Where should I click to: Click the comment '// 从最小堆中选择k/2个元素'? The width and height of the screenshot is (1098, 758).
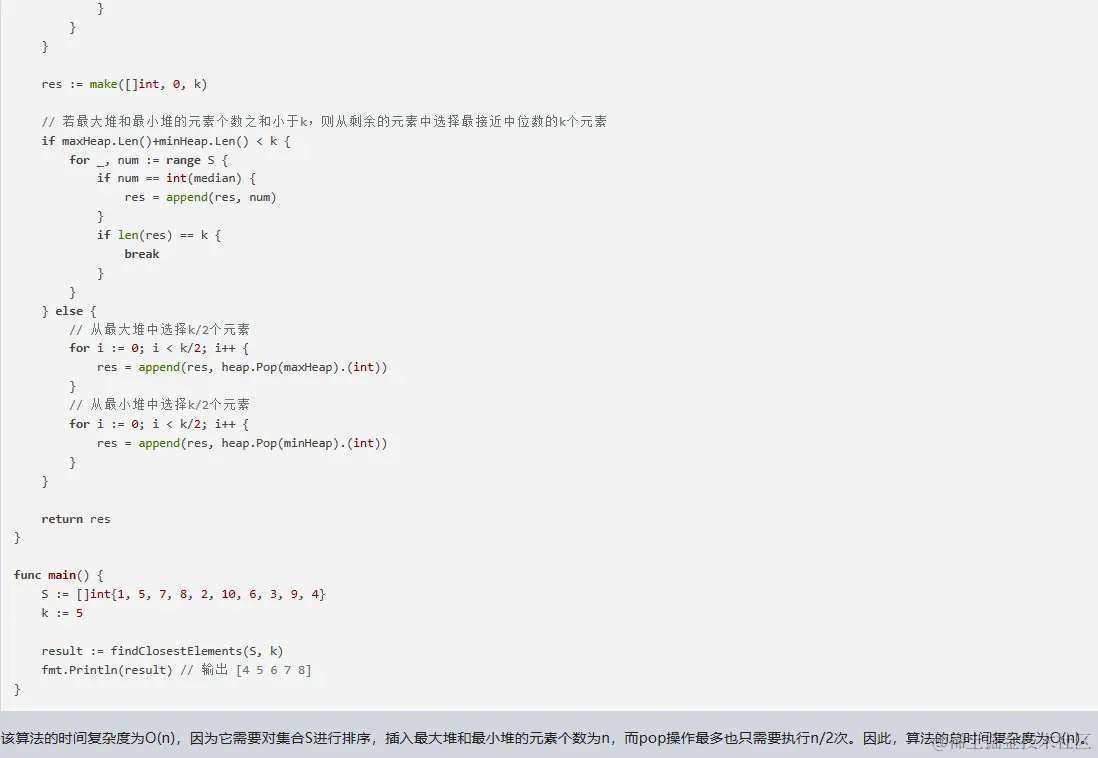click(x=159, y=405)
